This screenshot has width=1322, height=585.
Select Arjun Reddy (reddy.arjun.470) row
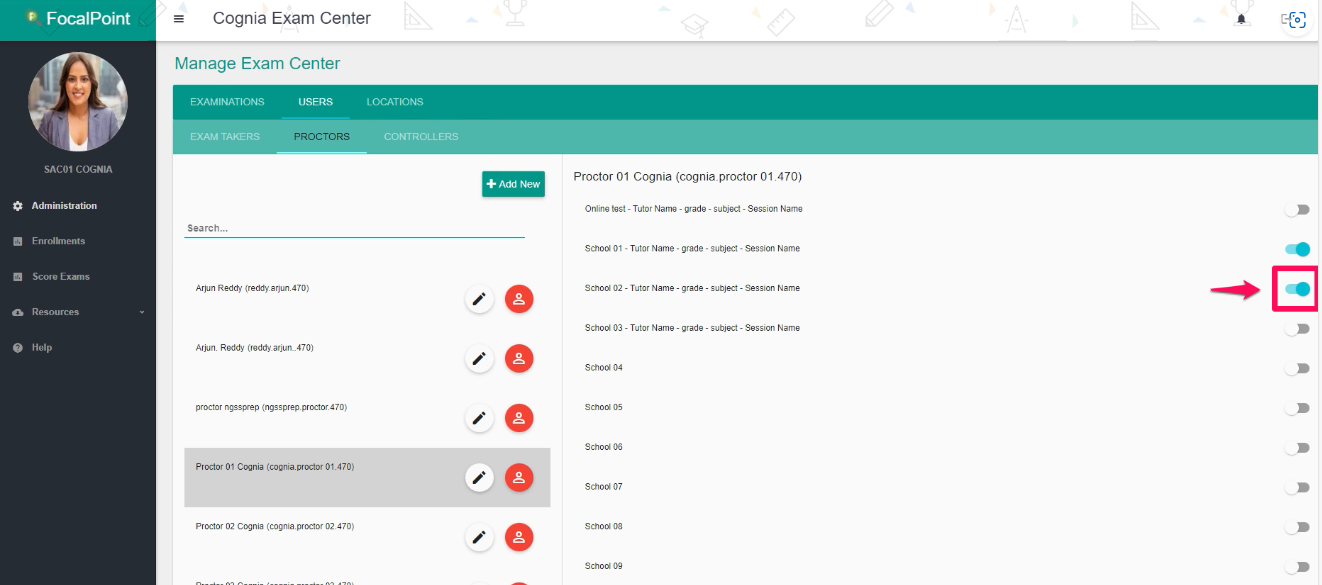(367, 299)
